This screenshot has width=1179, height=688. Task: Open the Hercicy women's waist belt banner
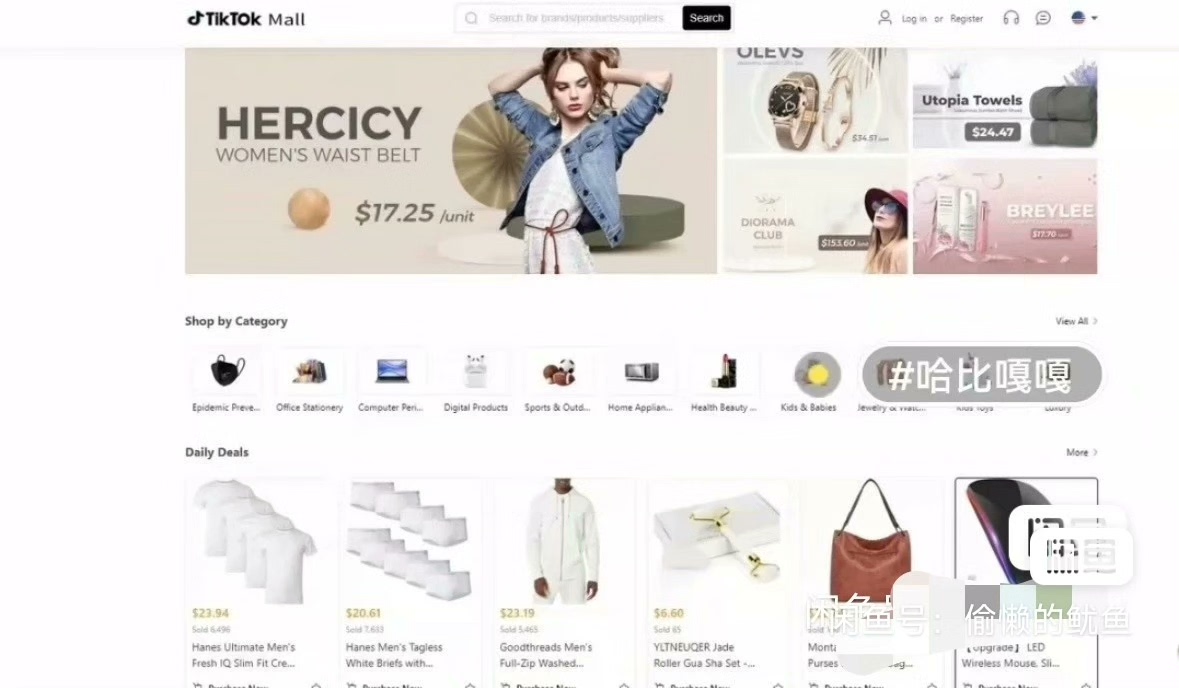451,161
